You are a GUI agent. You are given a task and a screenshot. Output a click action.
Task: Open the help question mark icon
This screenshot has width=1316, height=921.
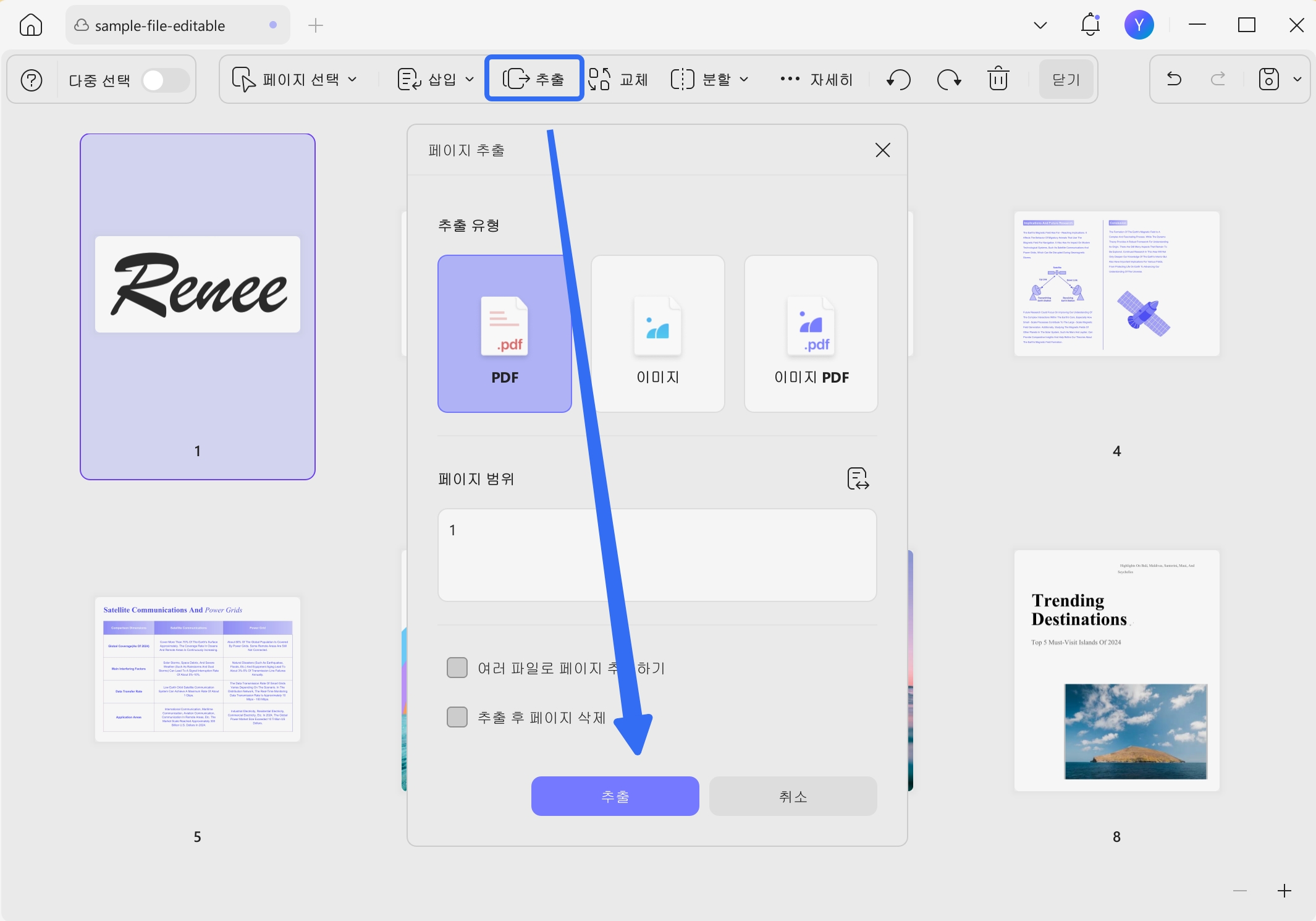point(32,80)
